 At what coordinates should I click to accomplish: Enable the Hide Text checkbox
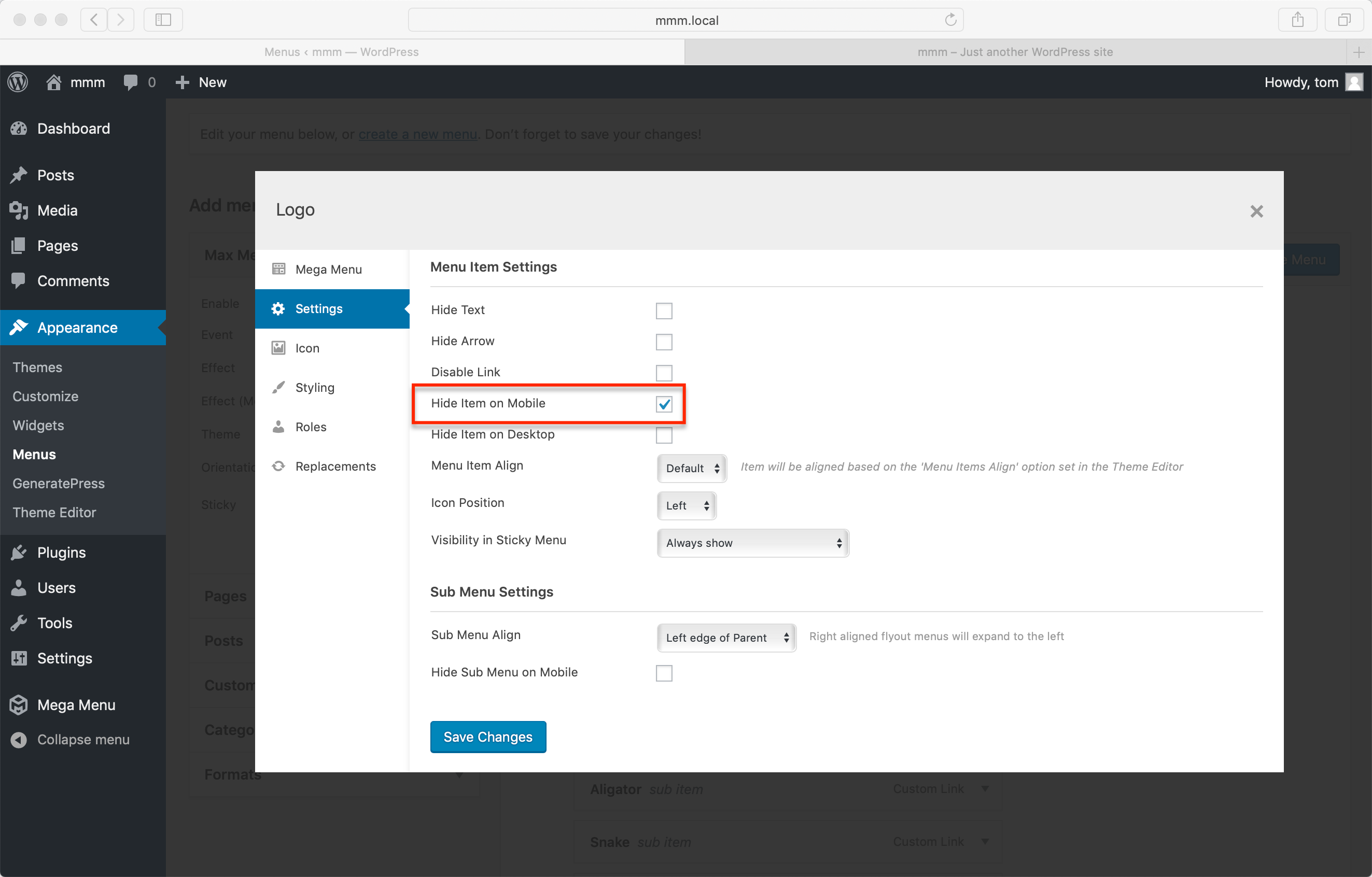coord(664,311)
